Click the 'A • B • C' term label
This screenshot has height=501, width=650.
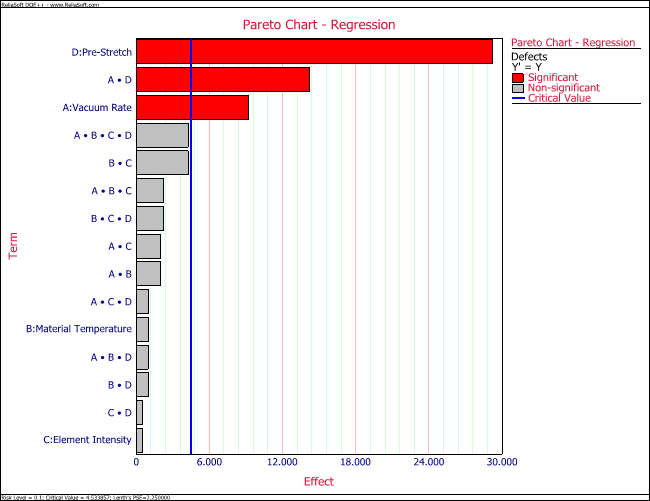tap(111, 191)
